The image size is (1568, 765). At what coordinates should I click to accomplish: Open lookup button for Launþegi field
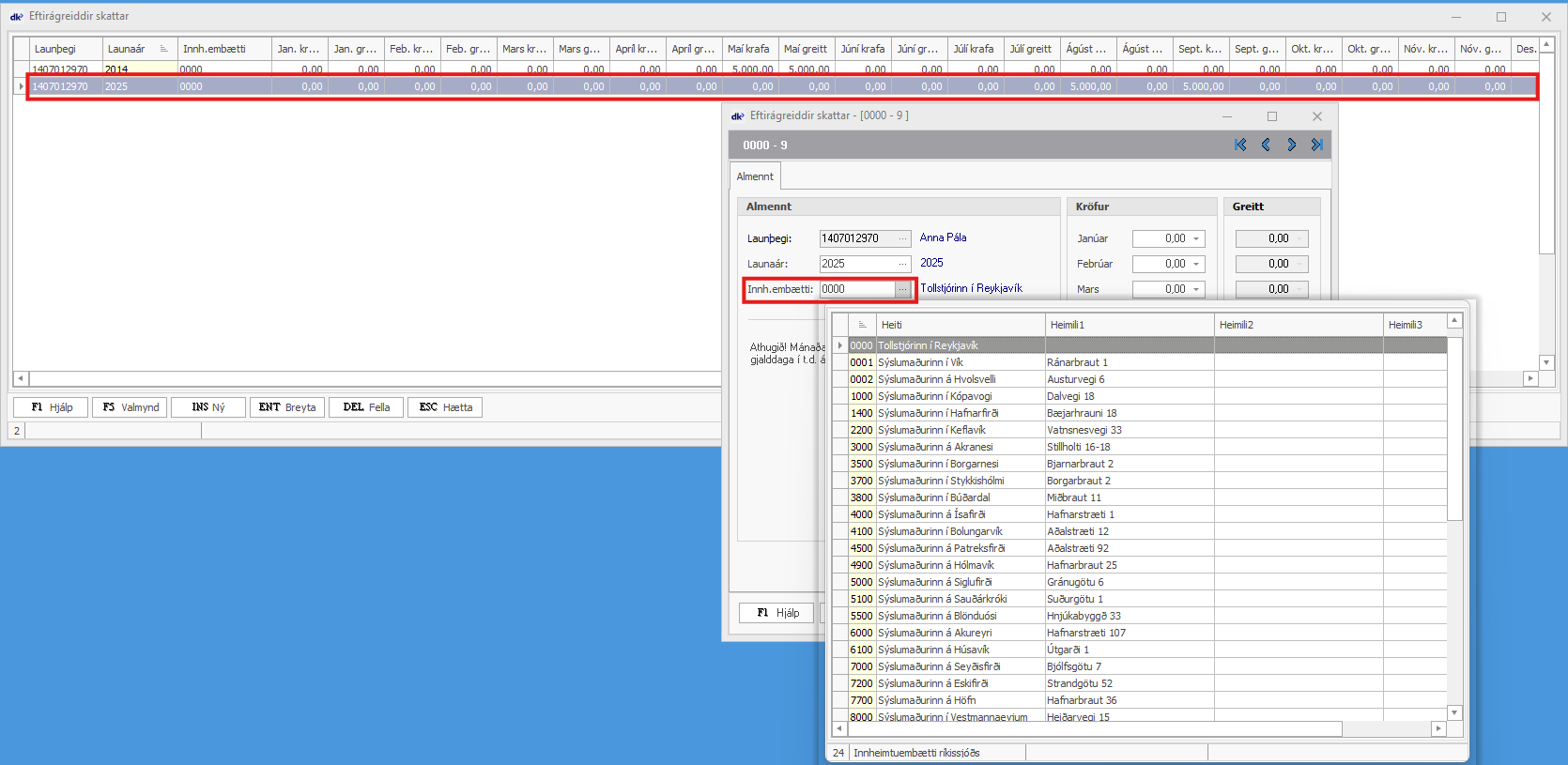click(x=902, y=238)
